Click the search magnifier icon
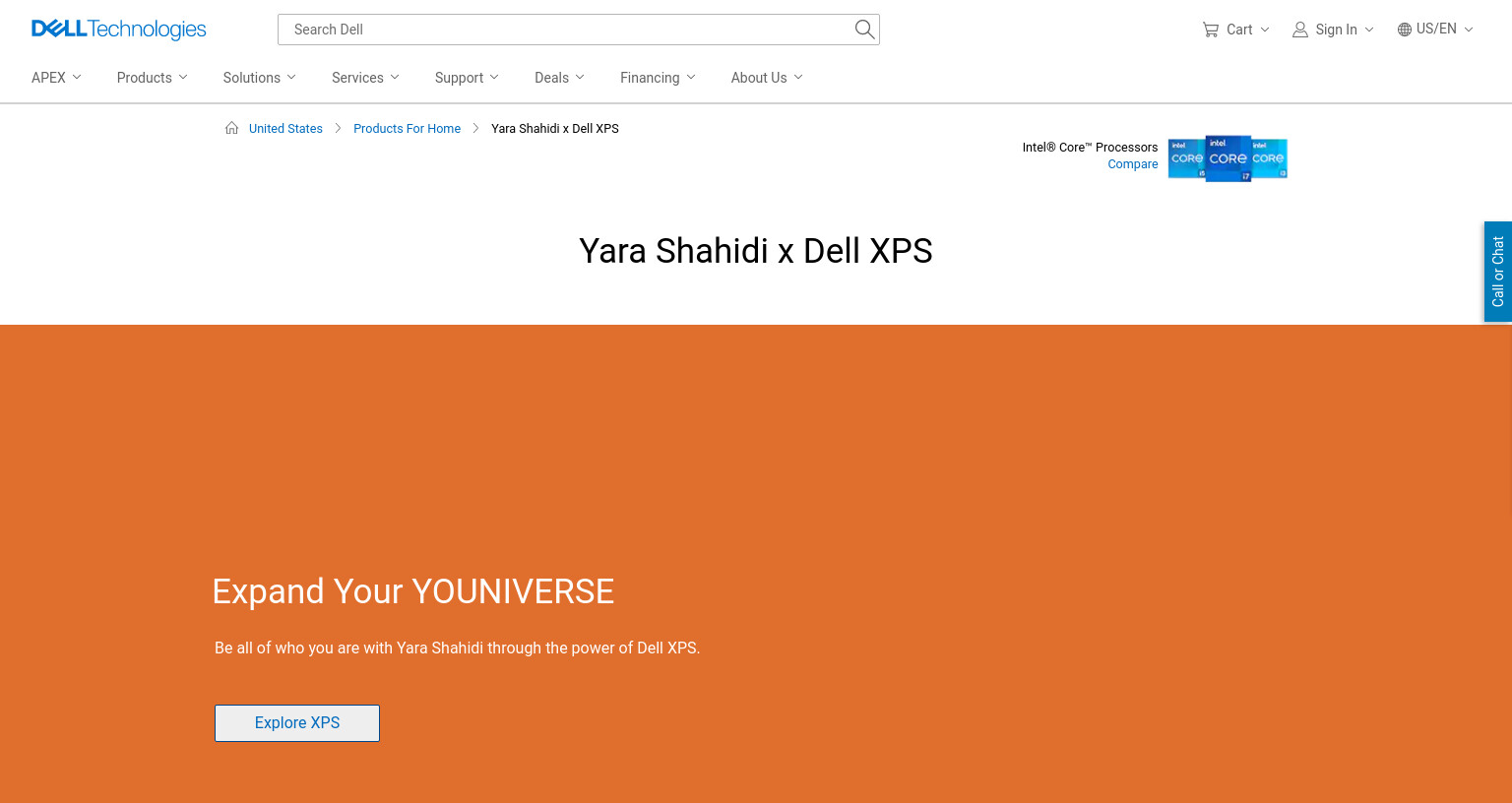Viewport: 1512px width, 803px height. (x=864, y=30)
